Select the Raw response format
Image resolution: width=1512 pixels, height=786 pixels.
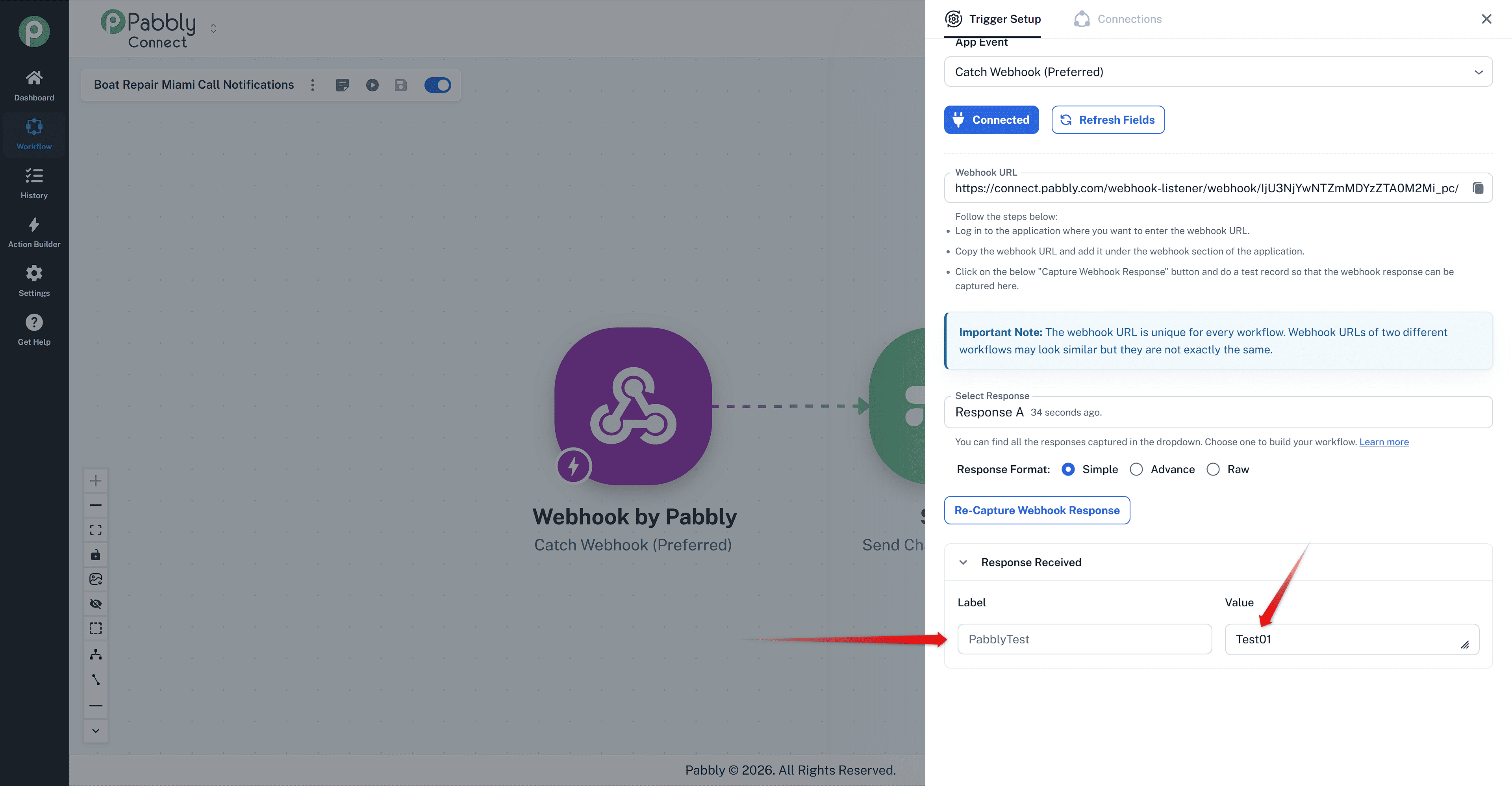[1213, 469]
